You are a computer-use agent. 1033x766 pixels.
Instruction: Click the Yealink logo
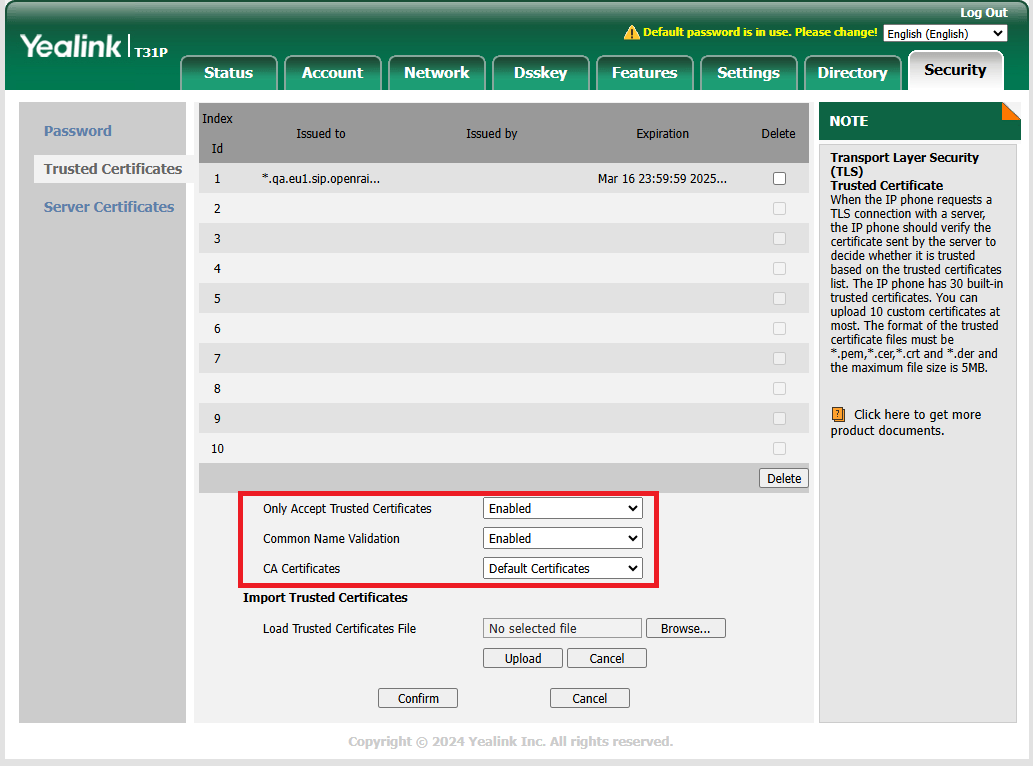pos(70,46)
